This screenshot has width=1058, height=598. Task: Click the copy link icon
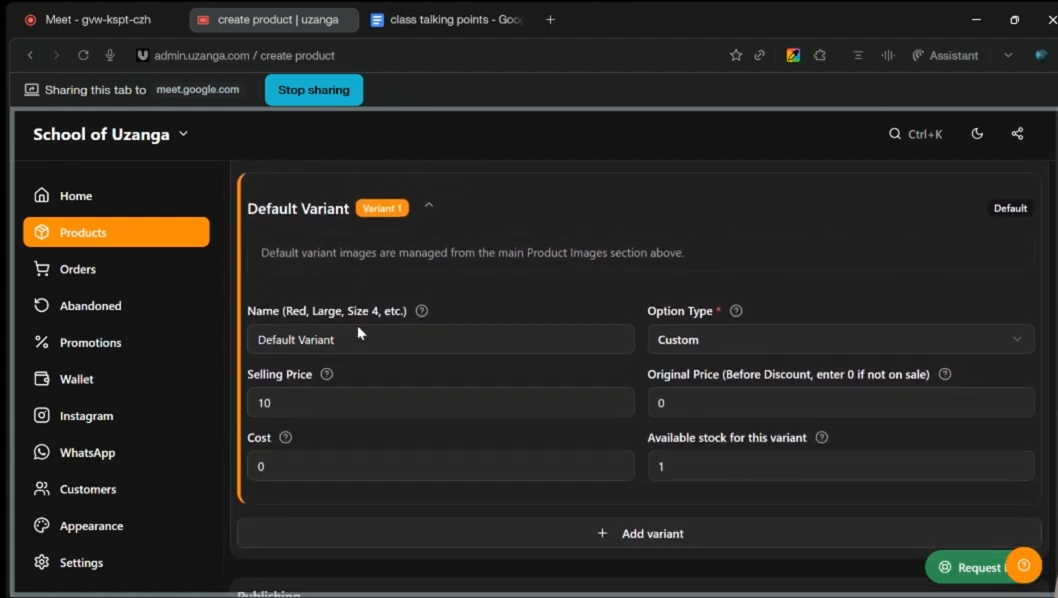pos(760,55)
